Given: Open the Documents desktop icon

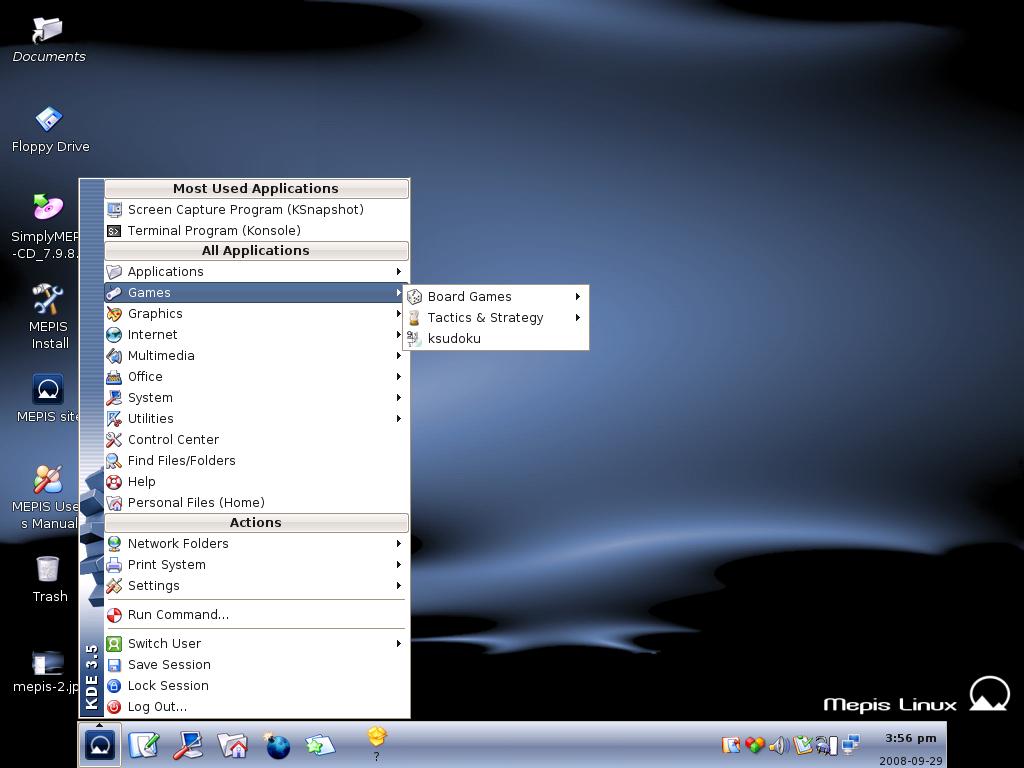Looking at the screenshot, I should tap(48, 39).
